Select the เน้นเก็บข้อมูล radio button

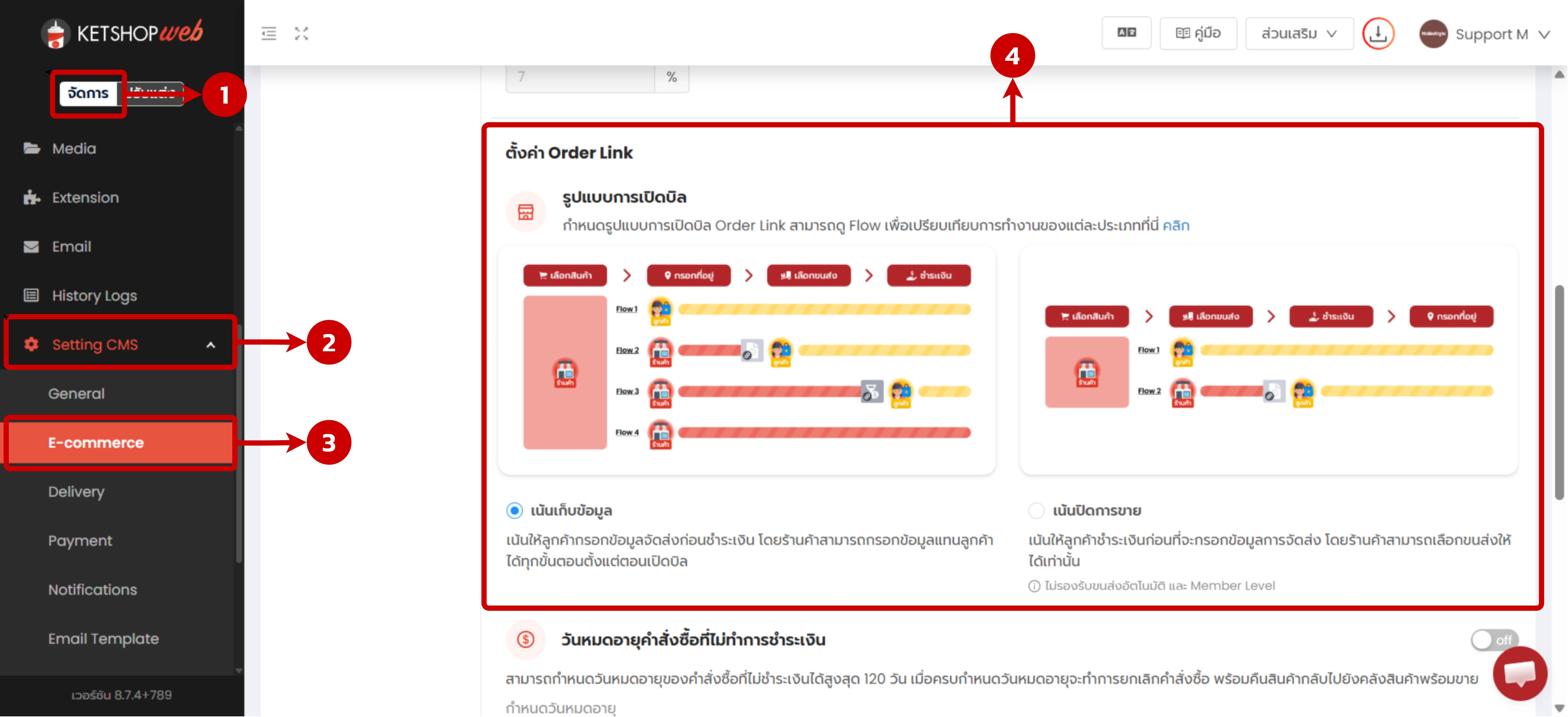point(514,511)
